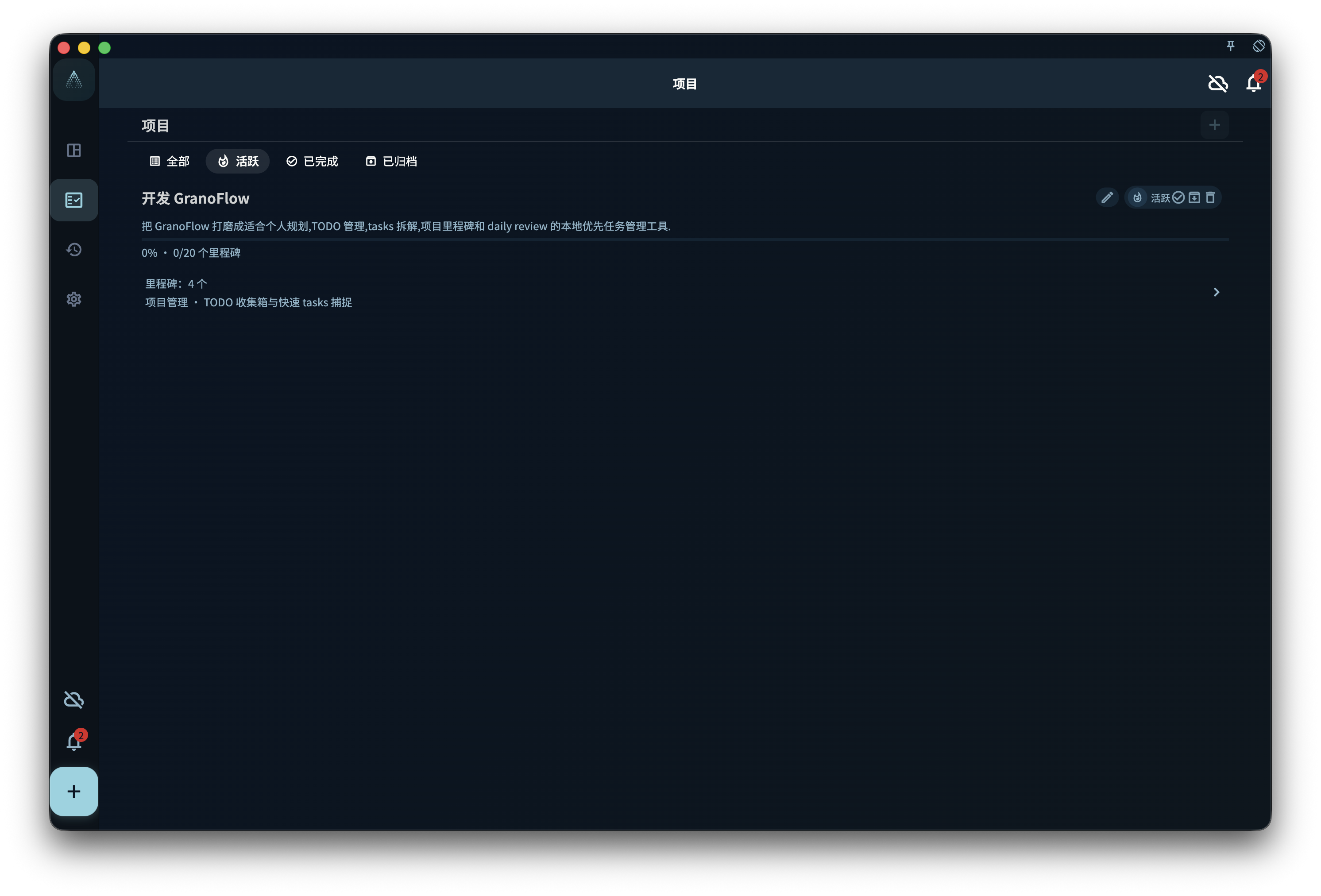The image size is (1321, 896).
Task: Edit the 开发 GranoFlow project with pencil
Action: tap(1107, 198)
